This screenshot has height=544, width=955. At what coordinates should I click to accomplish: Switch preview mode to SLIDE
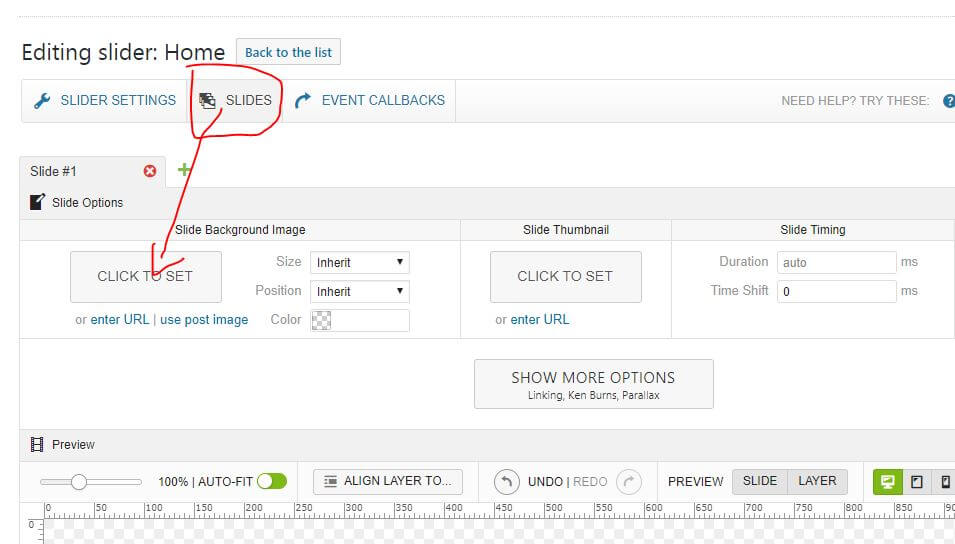(760, 481)
